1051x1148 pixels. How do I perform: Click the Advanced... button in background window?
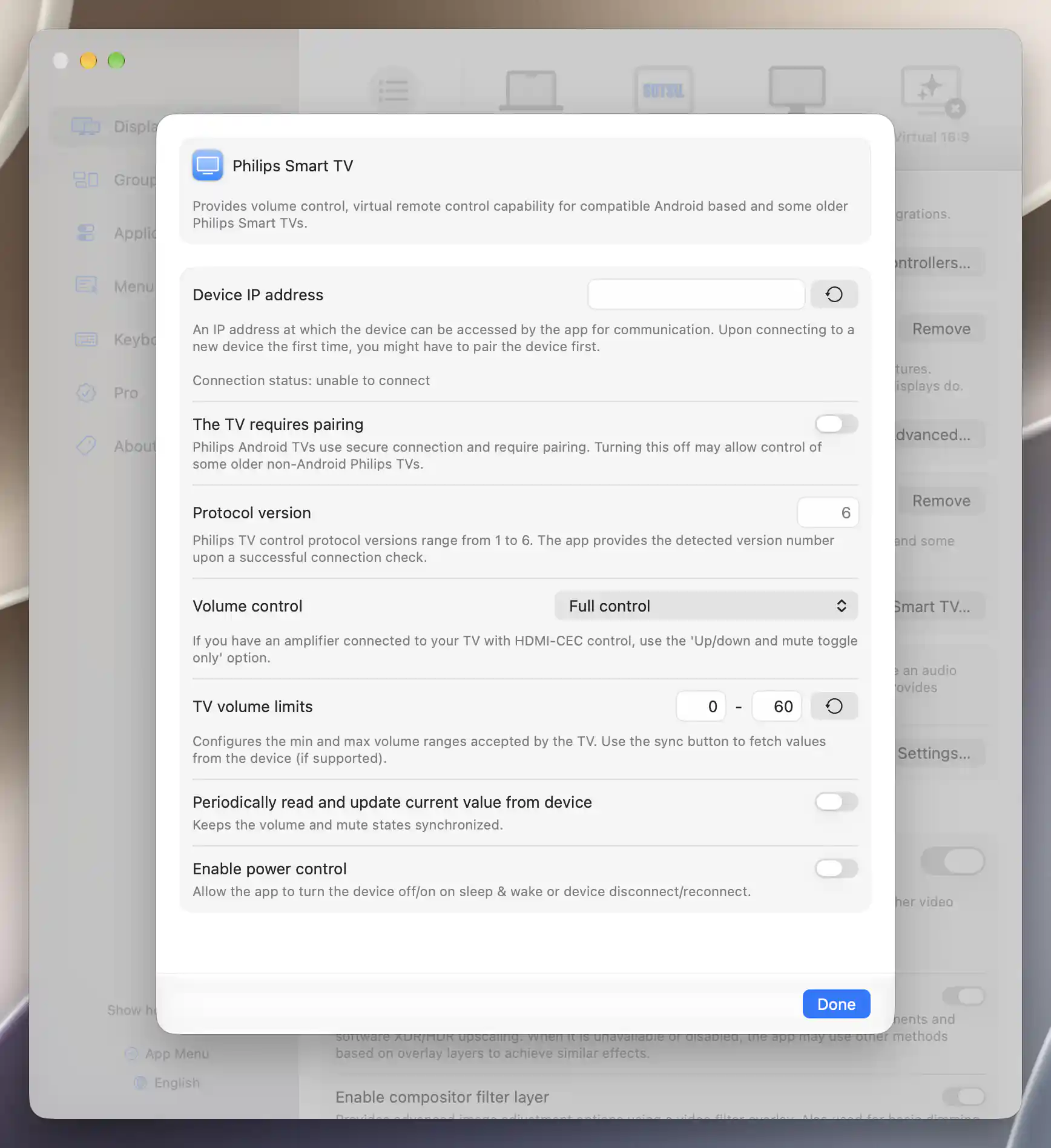(939, 435)
